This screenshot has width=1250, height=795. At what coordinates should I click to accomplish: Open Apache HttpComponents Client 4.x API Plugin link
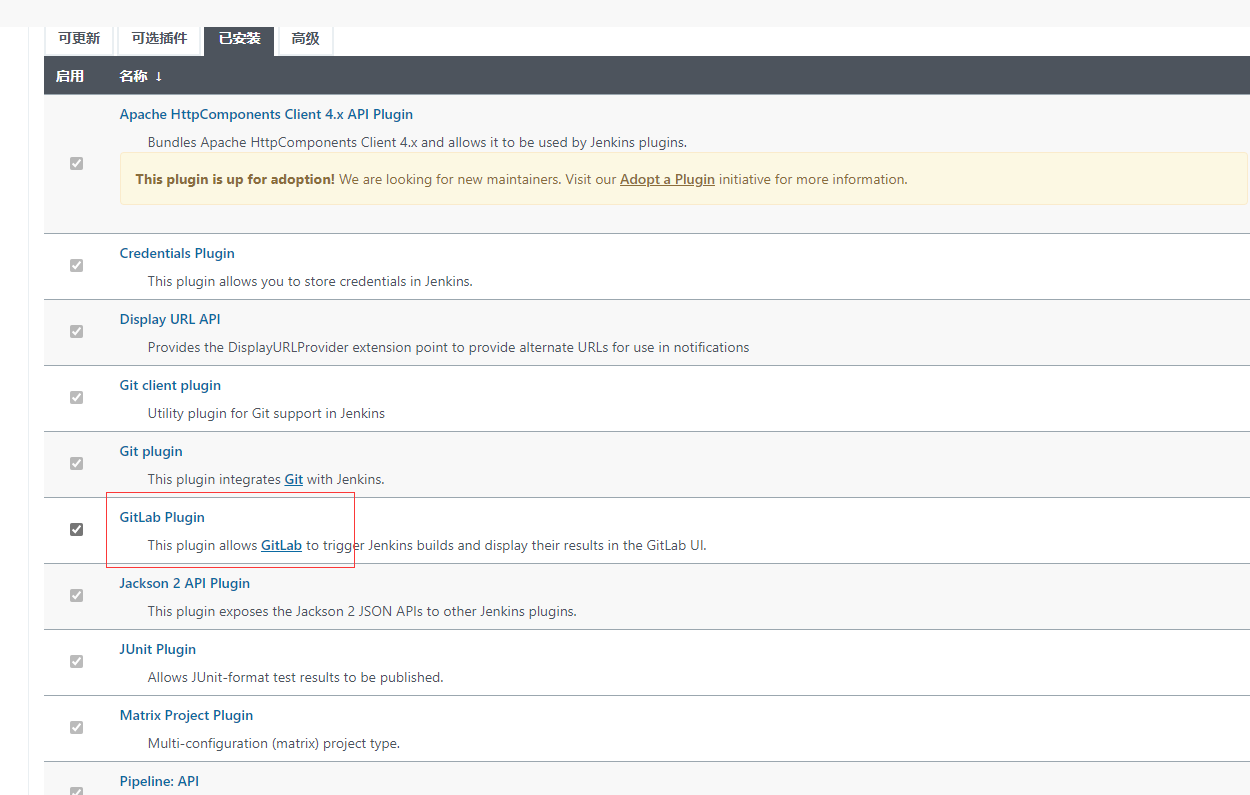point(266,114)
